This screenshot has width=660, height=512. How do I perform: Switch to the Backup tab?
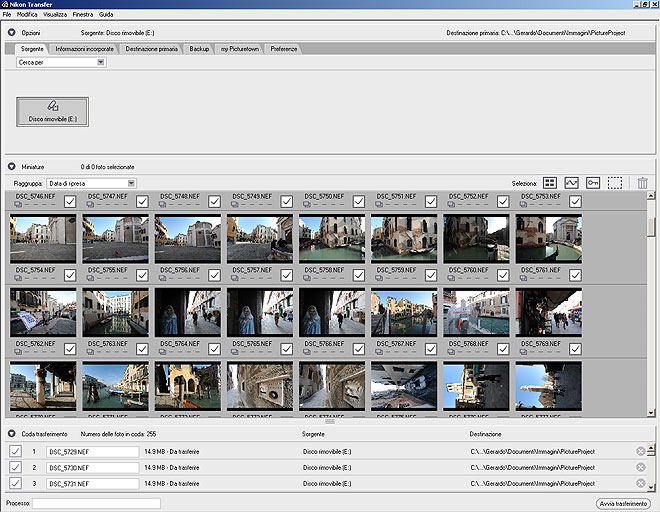pos(199,49)
